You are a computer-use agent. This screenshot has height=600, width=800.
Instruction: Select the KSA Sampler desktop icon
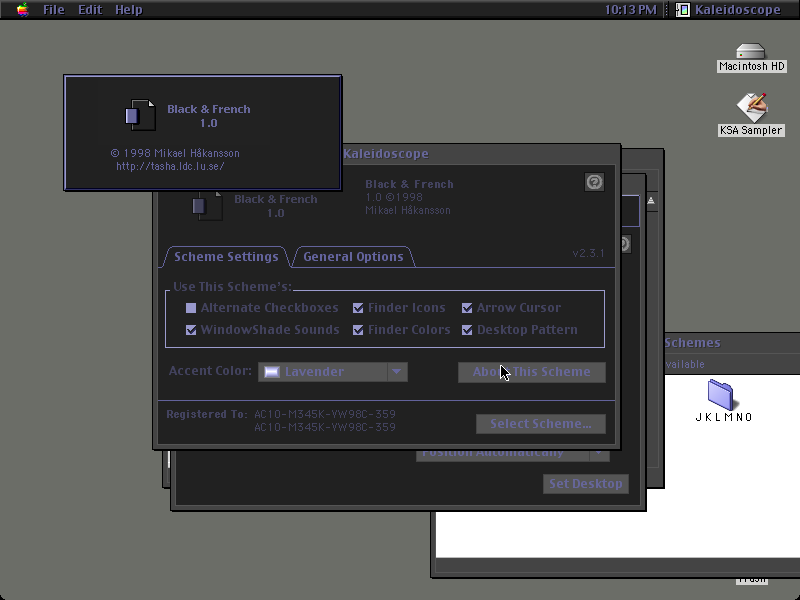pyautogui.click(x=751, y=114)
